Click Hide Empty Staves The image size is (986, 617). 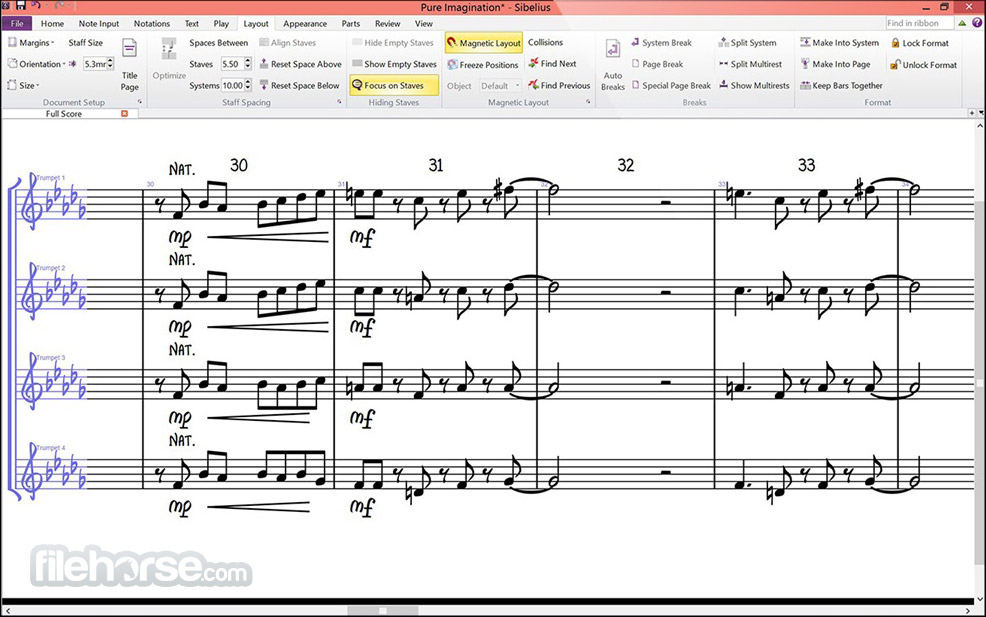[x=393, y=43]
